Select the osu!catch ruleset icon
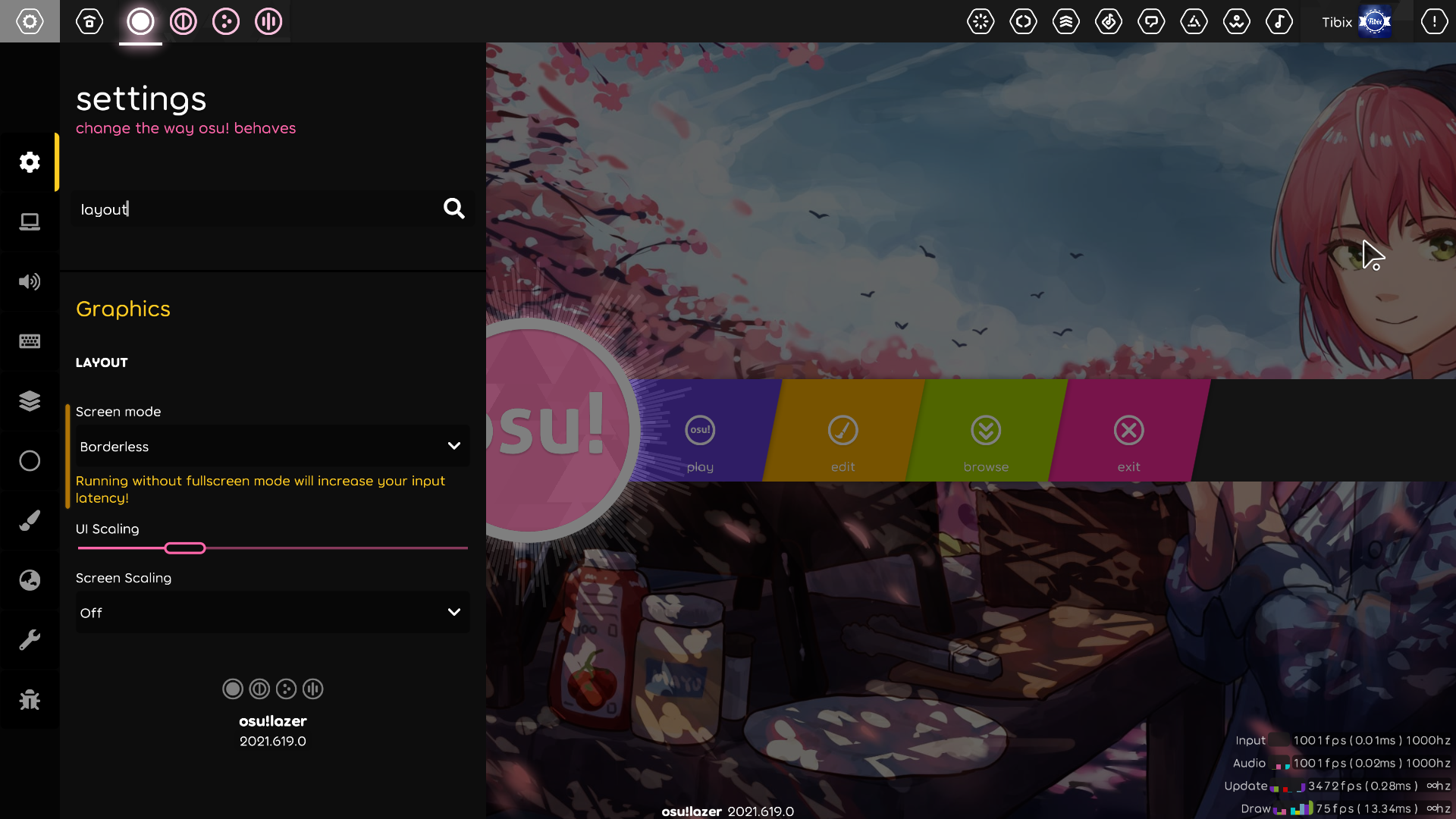The height and width of the screenshot is (819, 1456). pyautogui.click(x=225, y=21)
